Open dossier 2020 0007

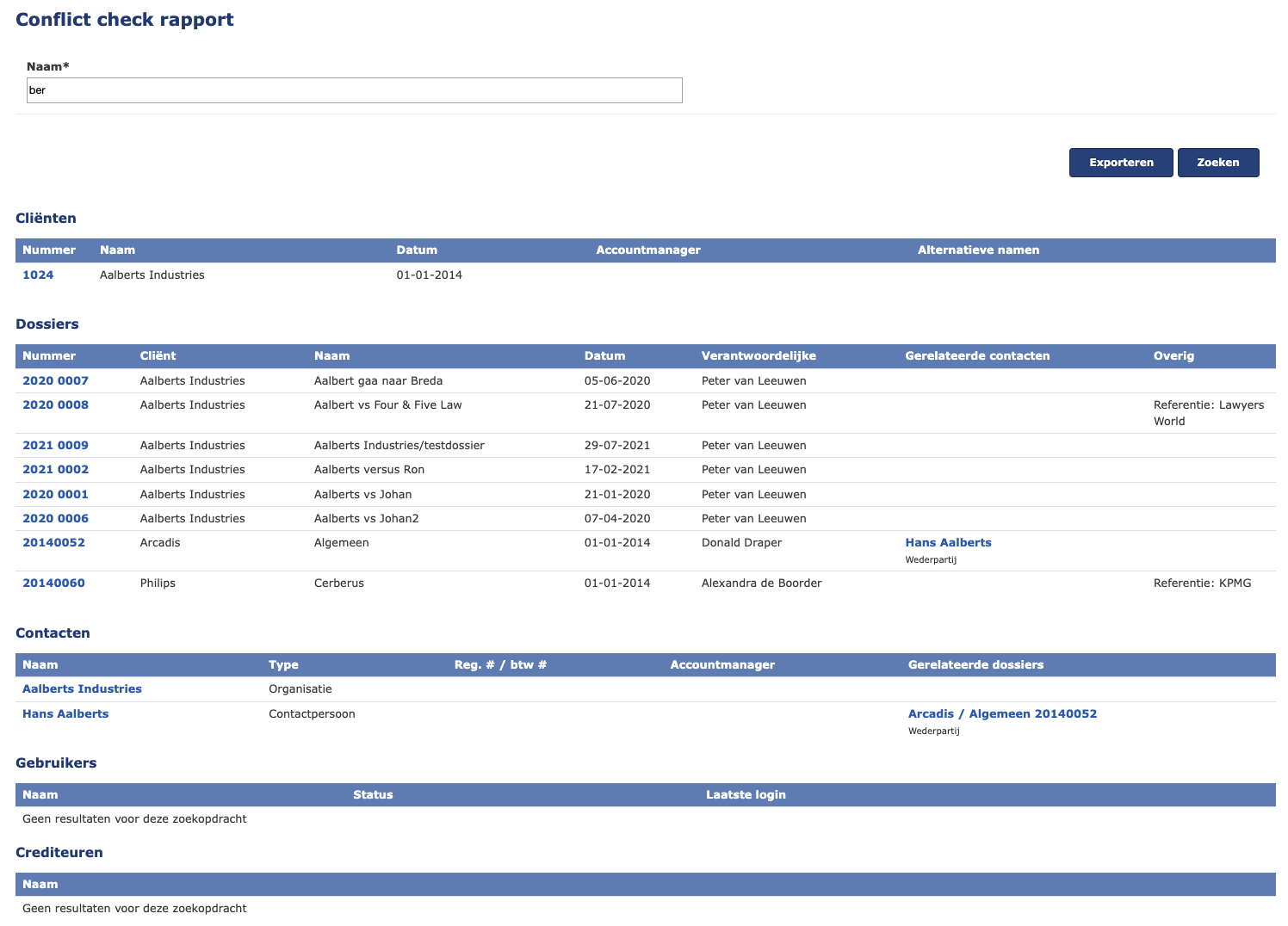(55, 381)
